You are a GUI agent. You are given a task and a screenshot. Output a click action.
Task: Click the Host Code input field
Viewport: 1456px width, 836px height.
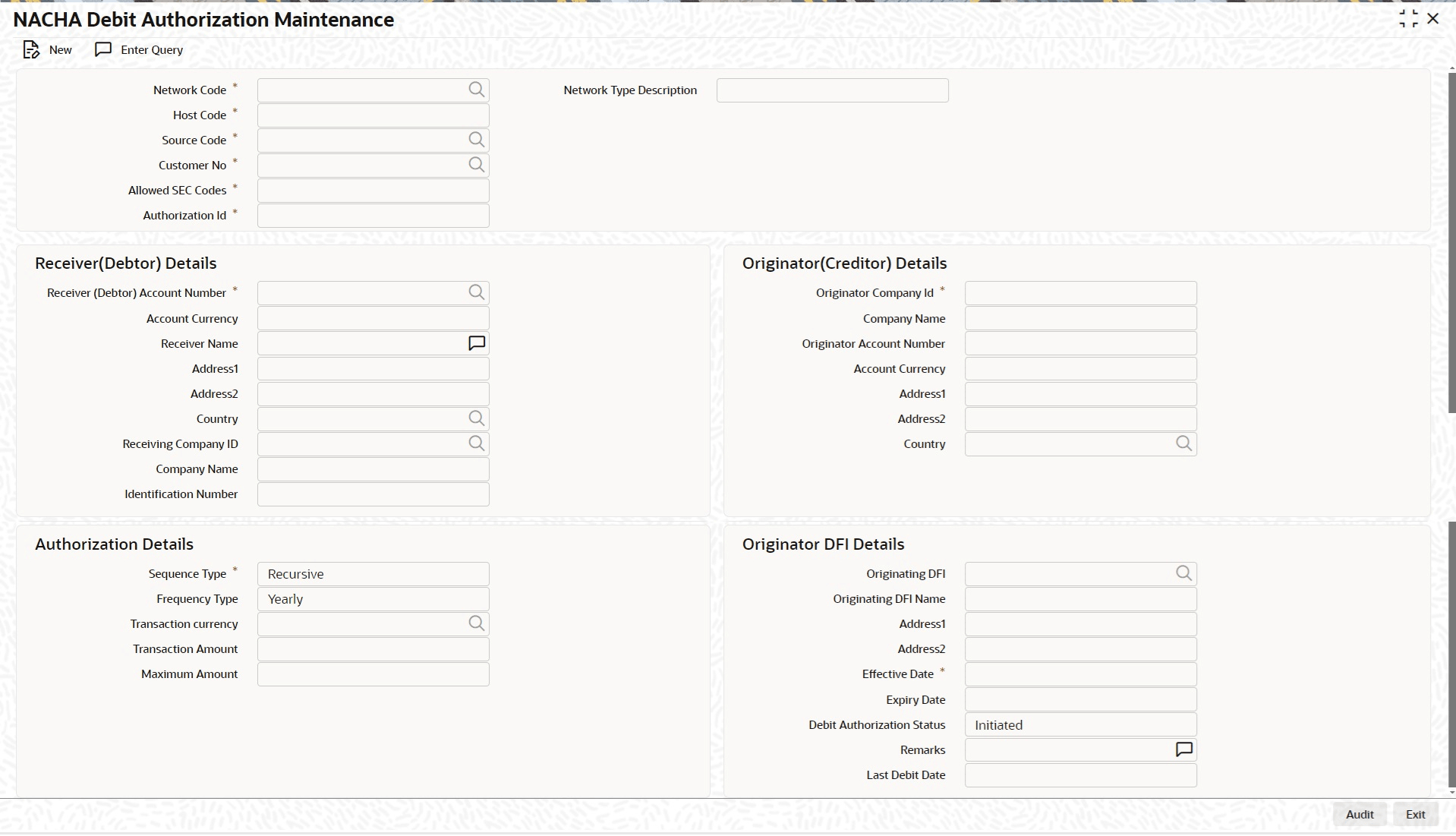coord(373,115)
